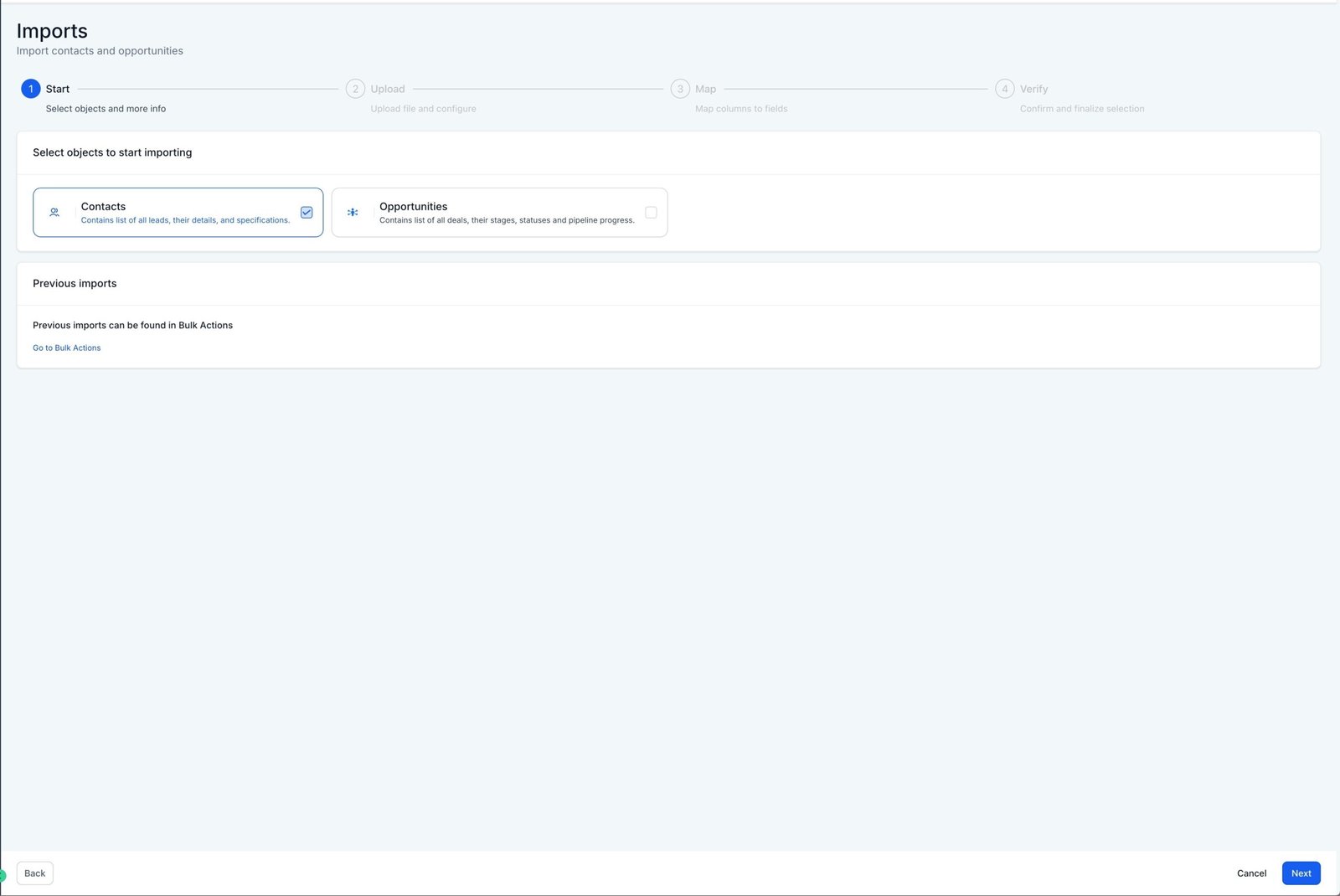Click the step 3 circle indicator
1340x896 pixels.
tap(680, 89)
